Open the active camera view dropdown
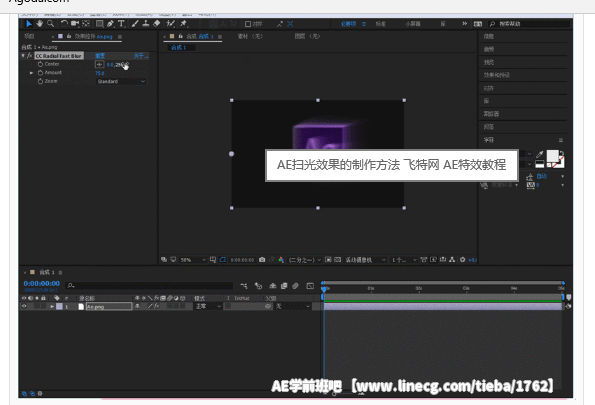The image size is (595, 405). (365, 260)
